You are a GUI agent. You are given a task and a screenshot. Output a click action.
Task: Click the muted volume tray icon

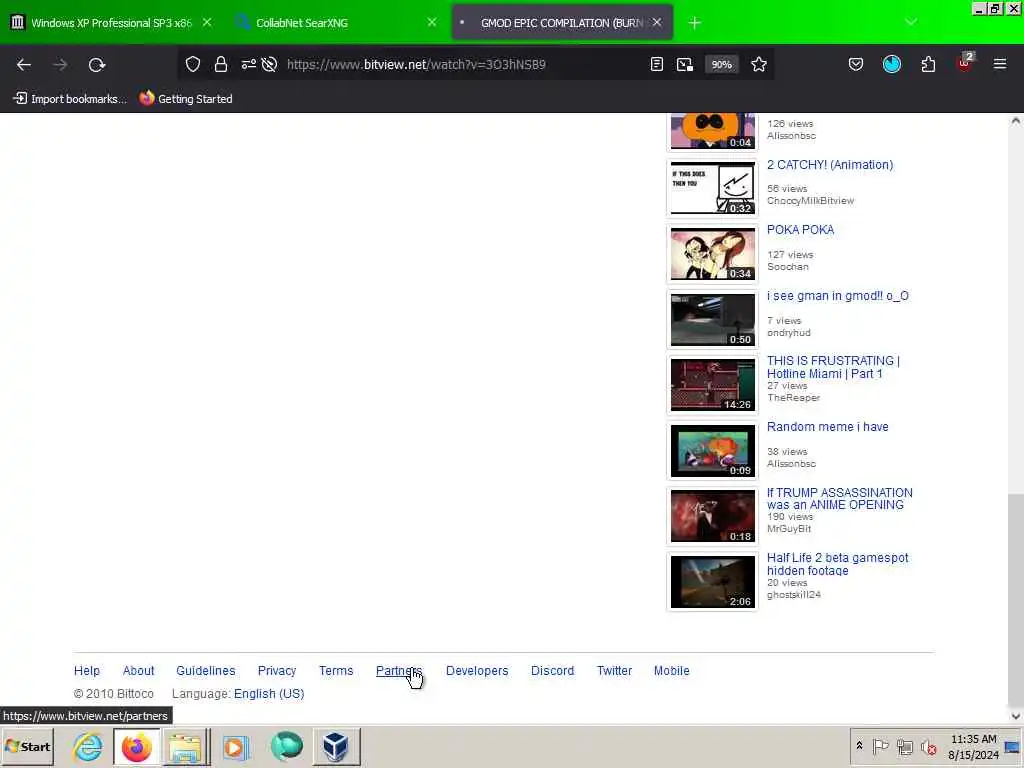coord(929,746)
